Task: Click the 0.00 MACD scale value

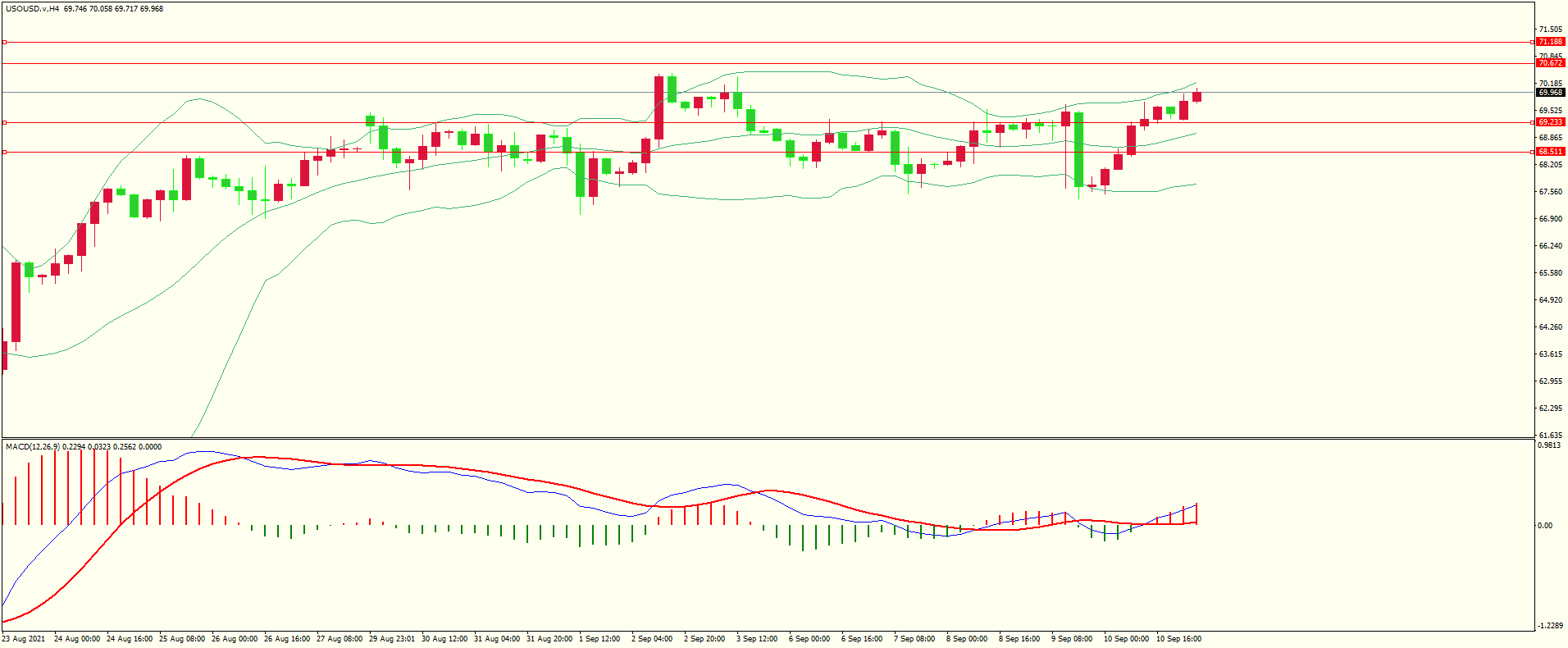Action: [1545, 526]
